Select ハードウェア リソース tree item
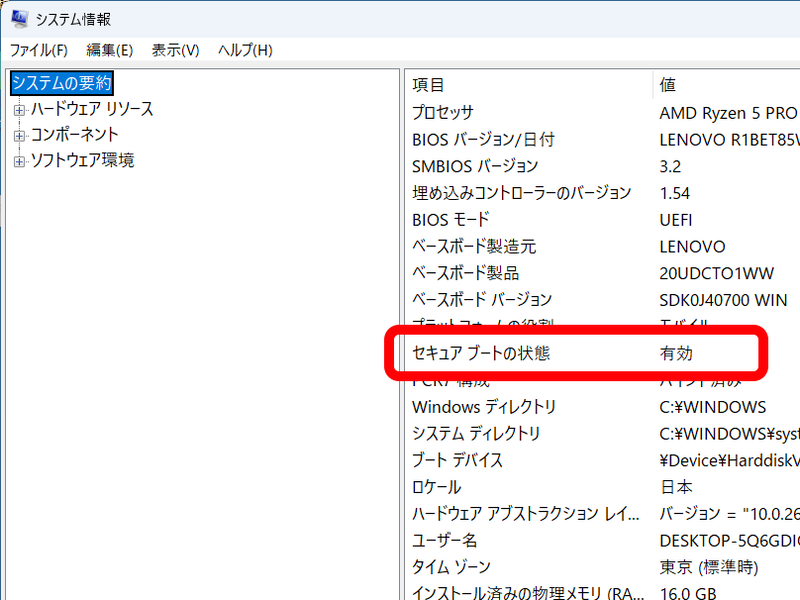The width and height of the screenshot is (800, 600). point(92,109)
